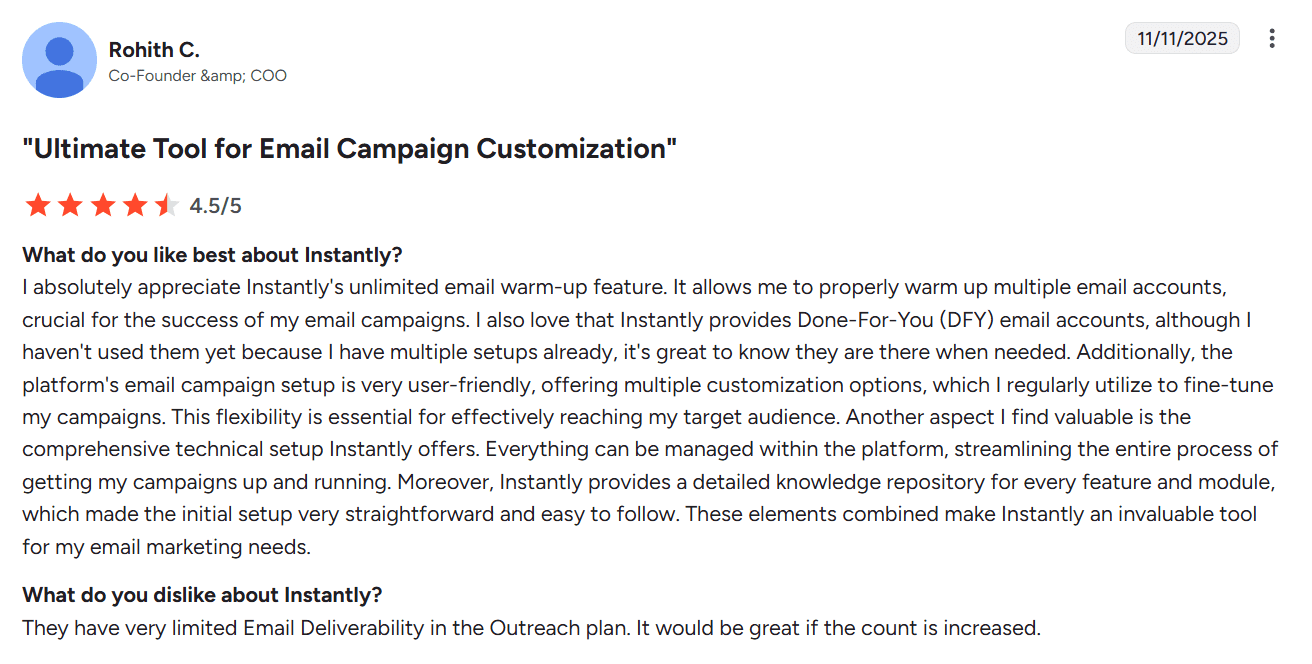Click the Co-Founder & COO job title

tap(197, 76)
